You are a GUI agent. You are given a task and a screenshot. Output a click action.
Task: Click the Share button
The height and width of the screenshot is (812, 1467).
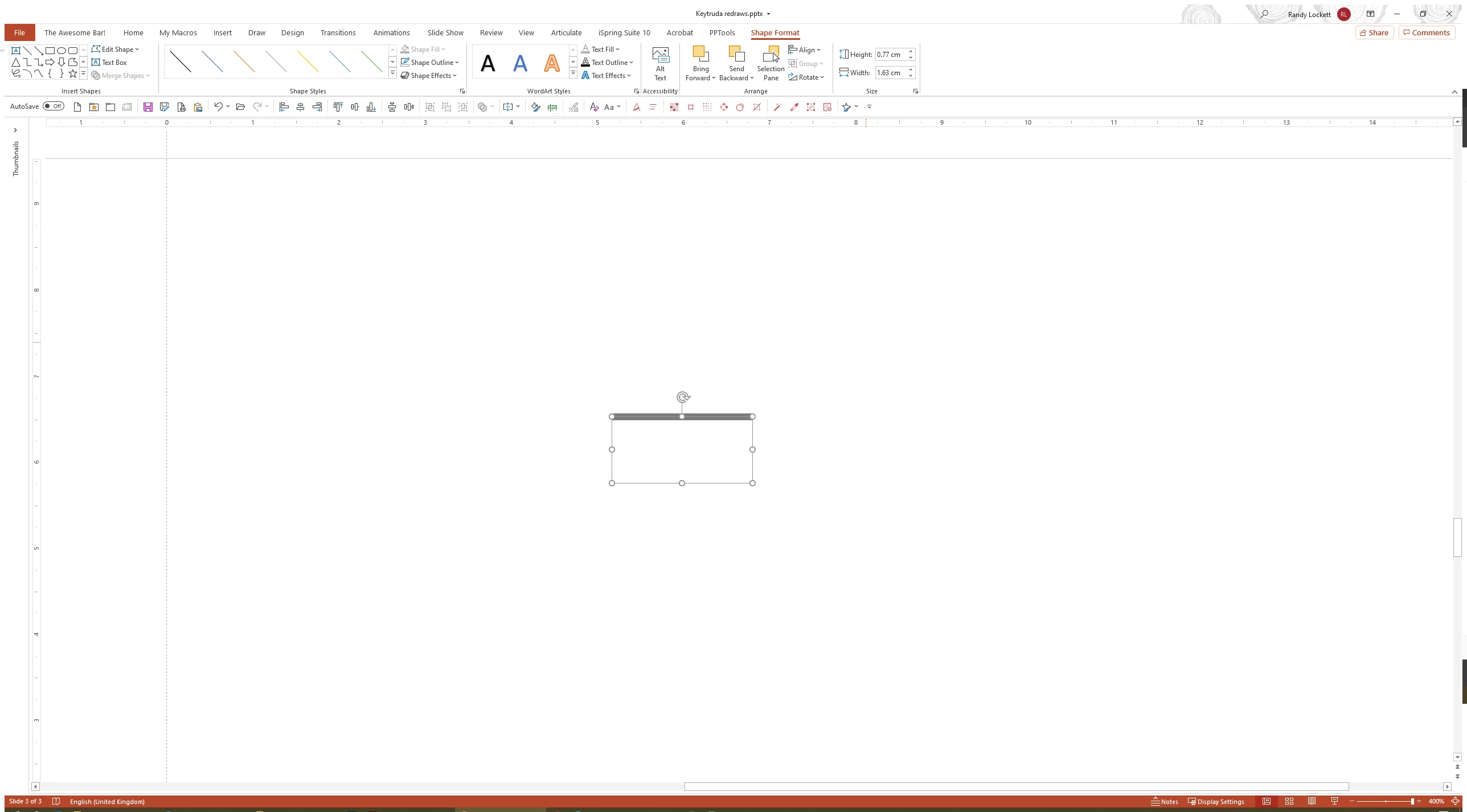[x=1374, y=32]
